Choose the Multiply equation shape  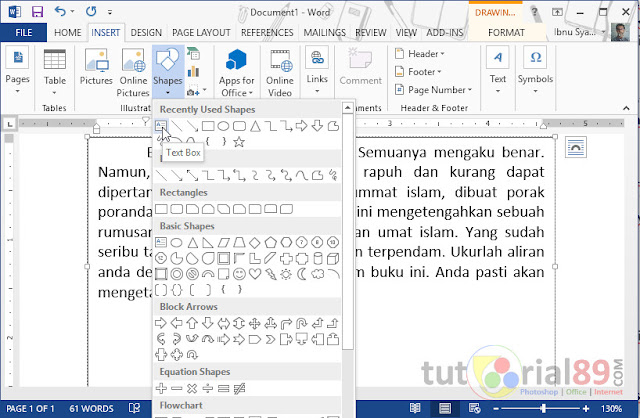pyautogui.click(x=192, y=388)
